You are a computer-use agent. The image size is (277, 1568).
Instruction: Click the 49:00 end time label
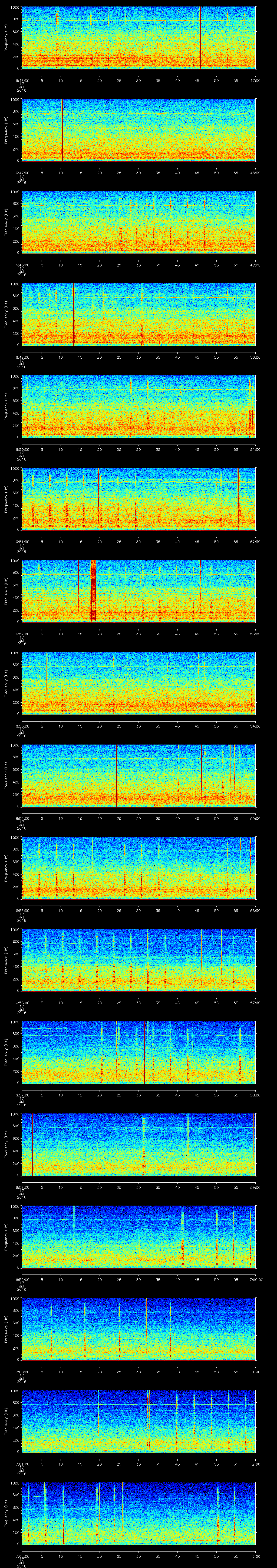click(x=256, y=265)
